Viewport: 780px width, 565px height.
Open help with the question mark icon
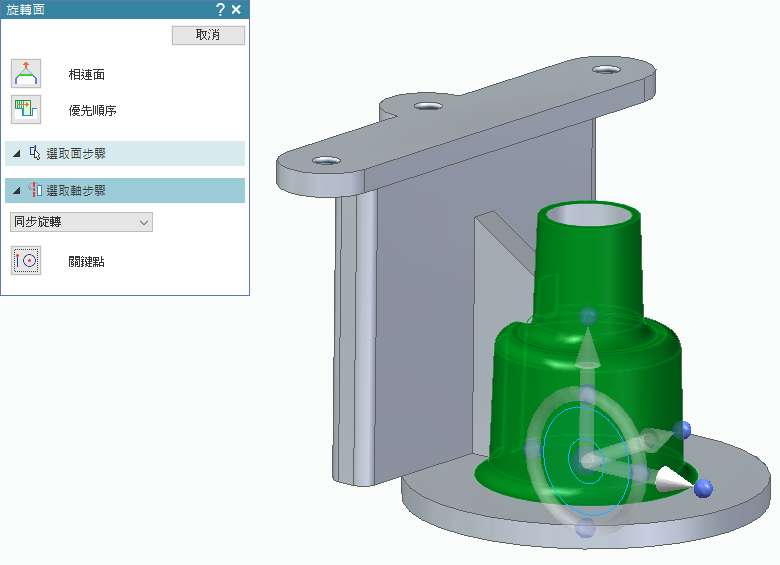click(220, 9)
